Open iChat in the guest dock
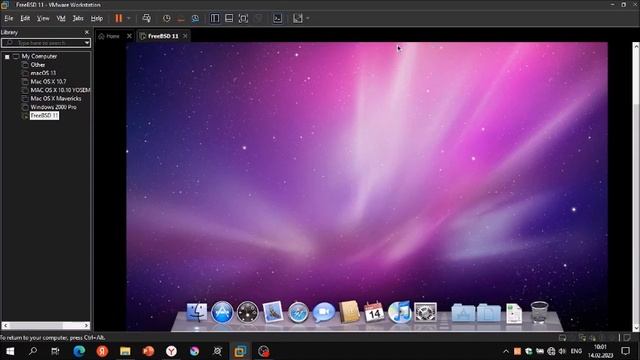 [324, 312]
